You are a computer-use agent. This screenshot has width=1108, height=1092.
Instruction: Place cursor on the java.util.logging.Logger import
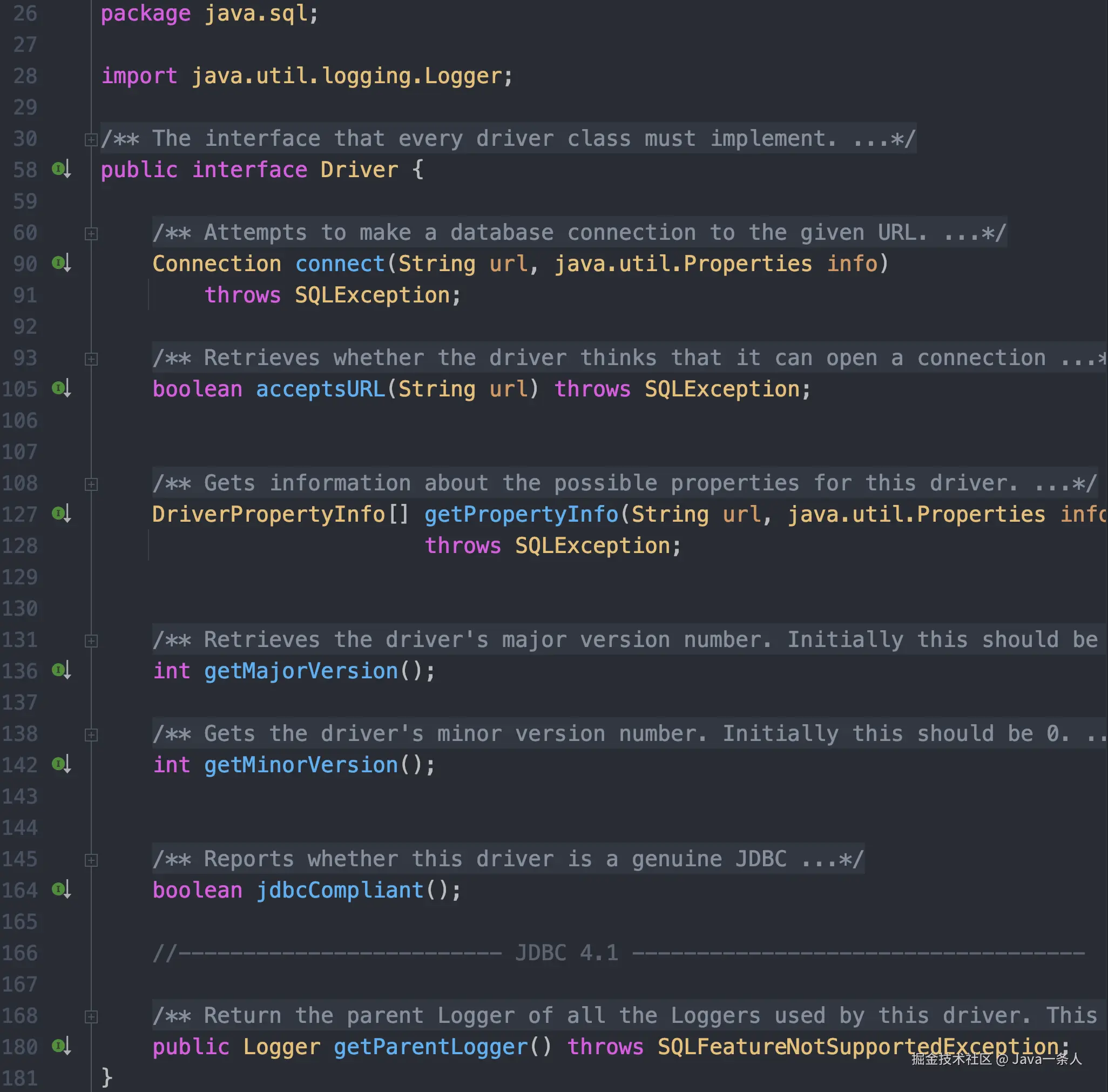pyautogui.click(x=350, y=75)
